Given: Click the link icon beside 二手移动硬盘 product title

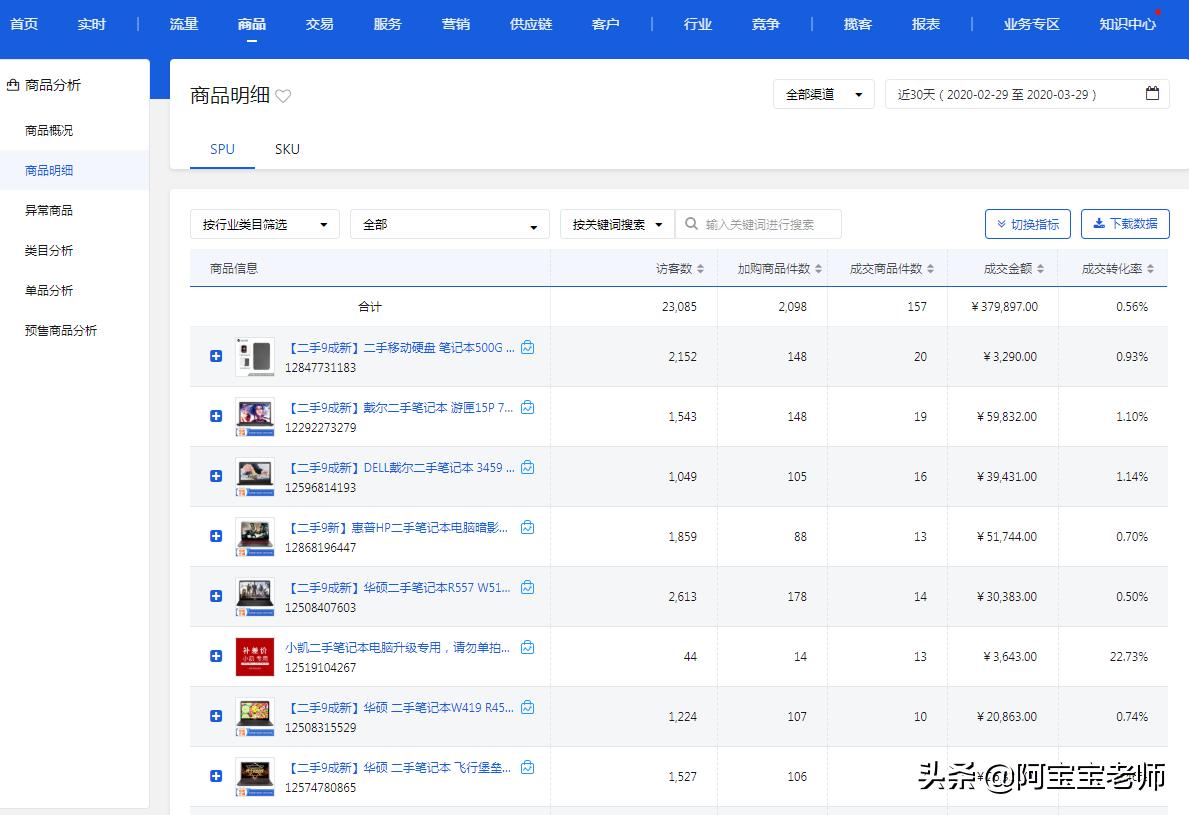Looking at the screenshot, I should (x=527, y=347).
